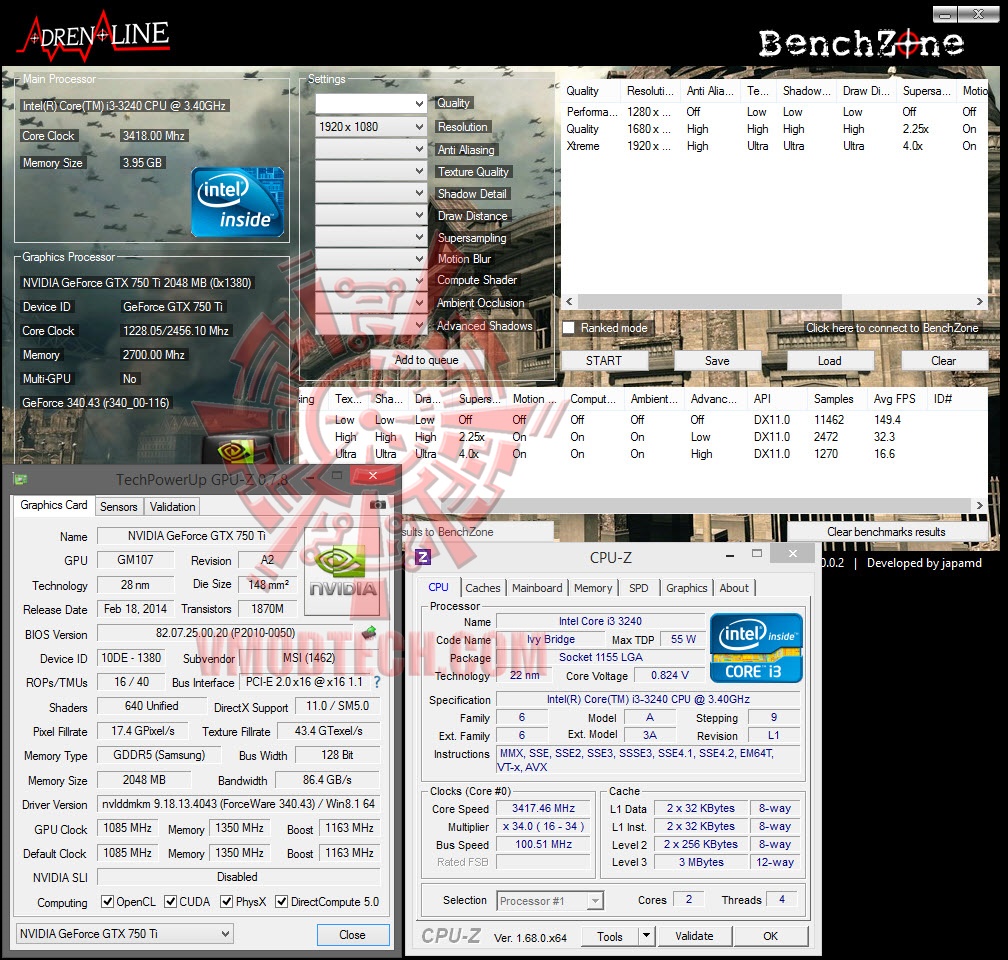1008x960 pixels.
Task: Open the Graphics tab in CPU-Z
Action: coord(687,588)
